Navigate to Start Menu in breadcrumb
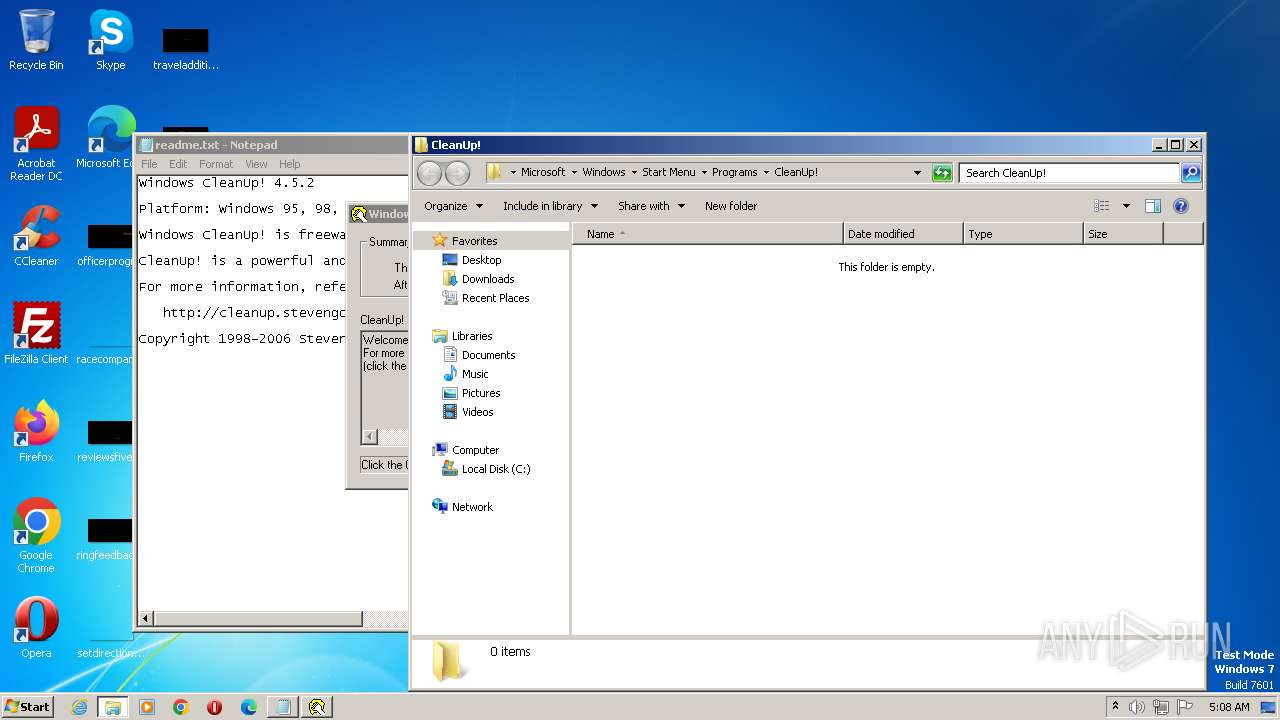The height and width of the screenshot is (720, 1280). [668, 172]
